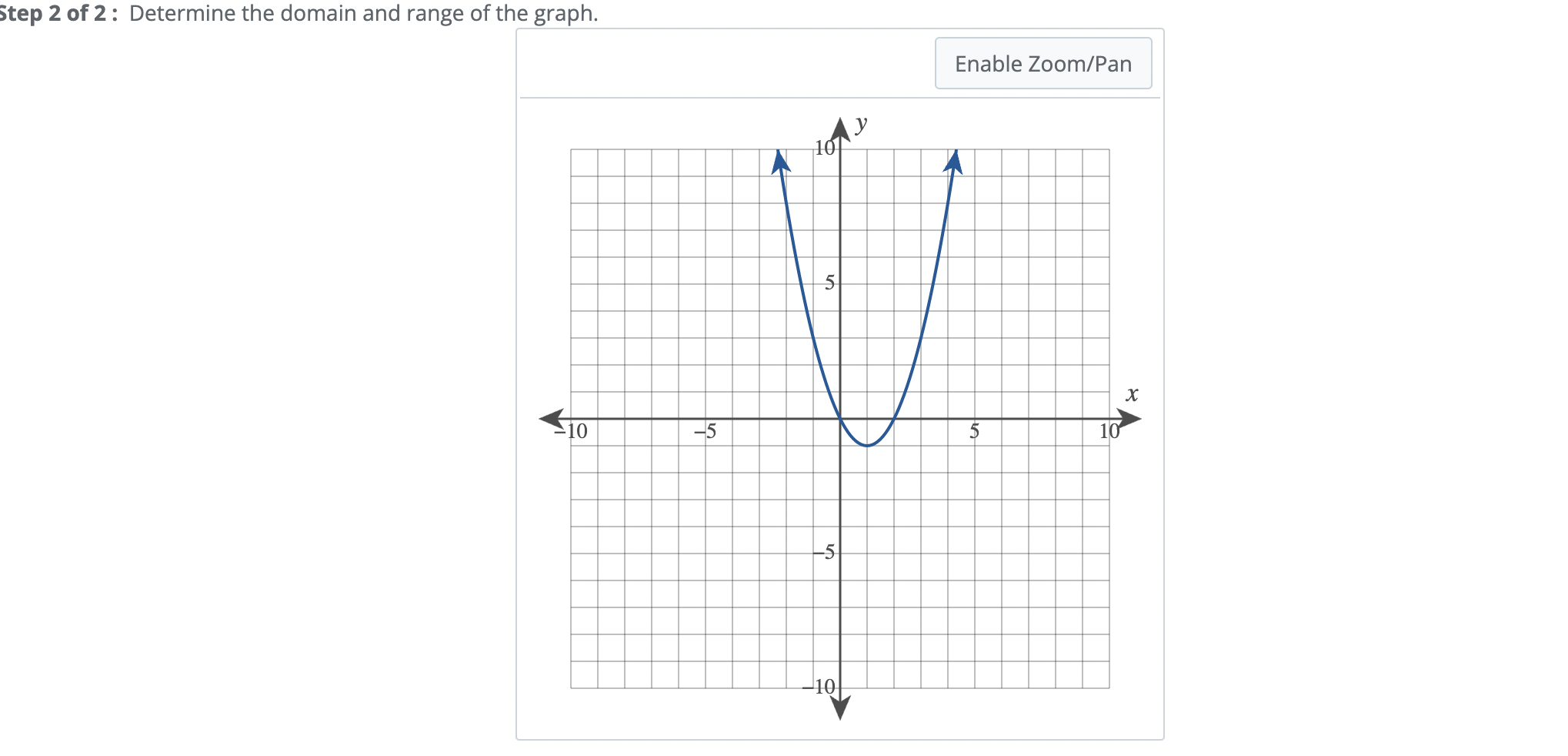The image size is (1568, 756).
Task: Click the Enable Zoom/Pan button
Action: click(x=1043, y=63)
